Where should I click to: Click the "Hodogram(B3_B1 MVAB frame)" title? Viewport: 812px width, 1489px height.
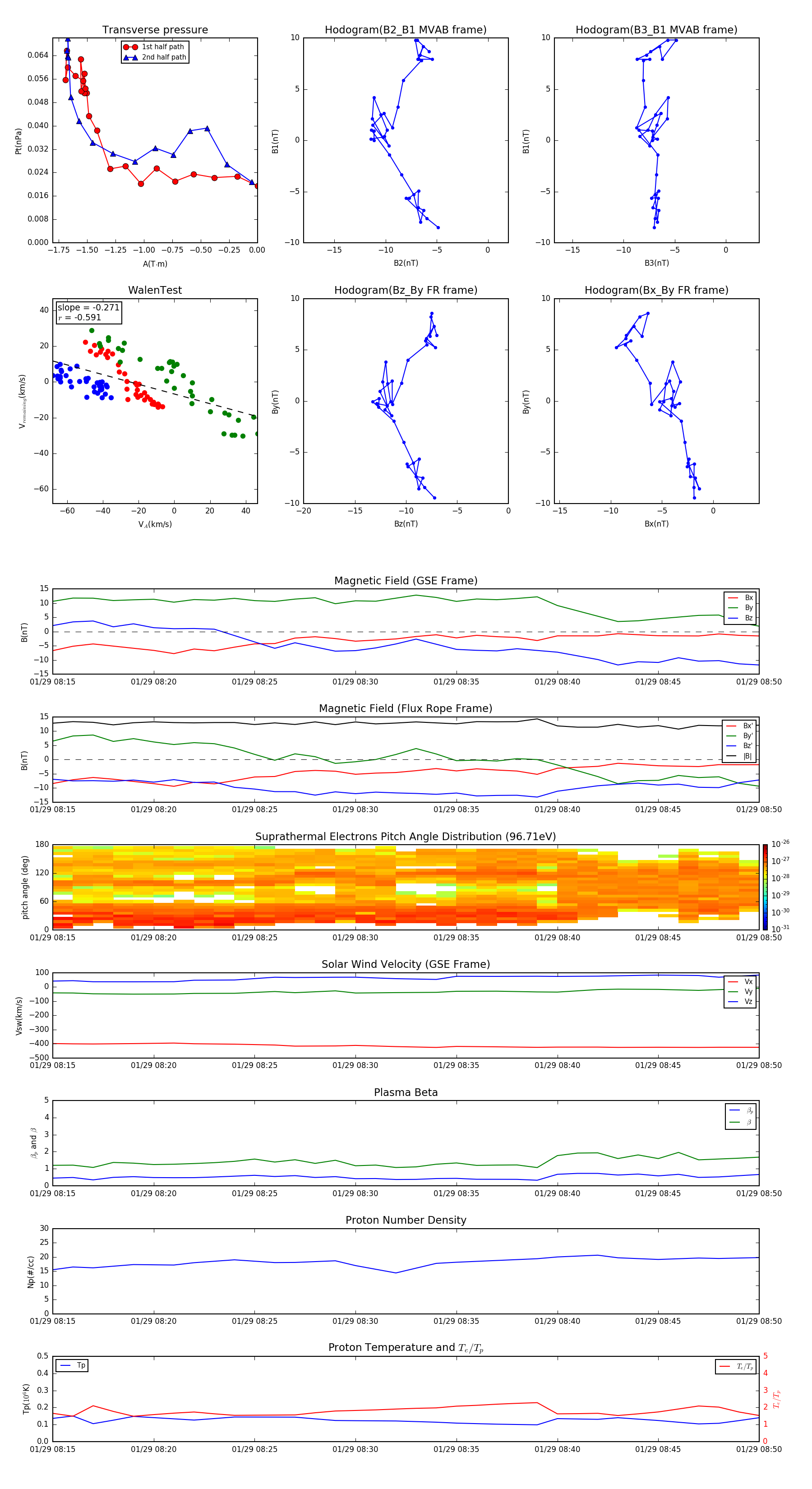click(x=656, y=30)
